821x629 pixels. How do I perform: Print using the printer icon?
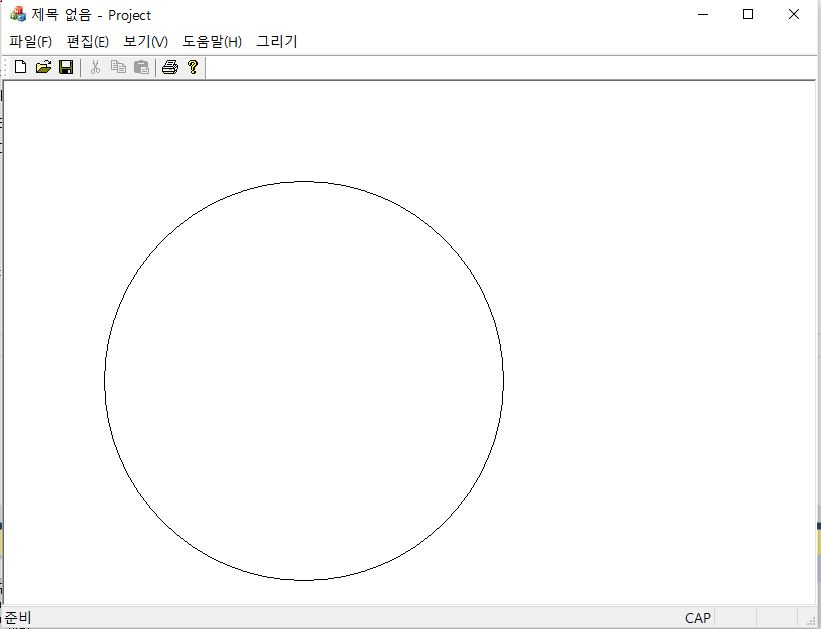click(x=170, y=67)
